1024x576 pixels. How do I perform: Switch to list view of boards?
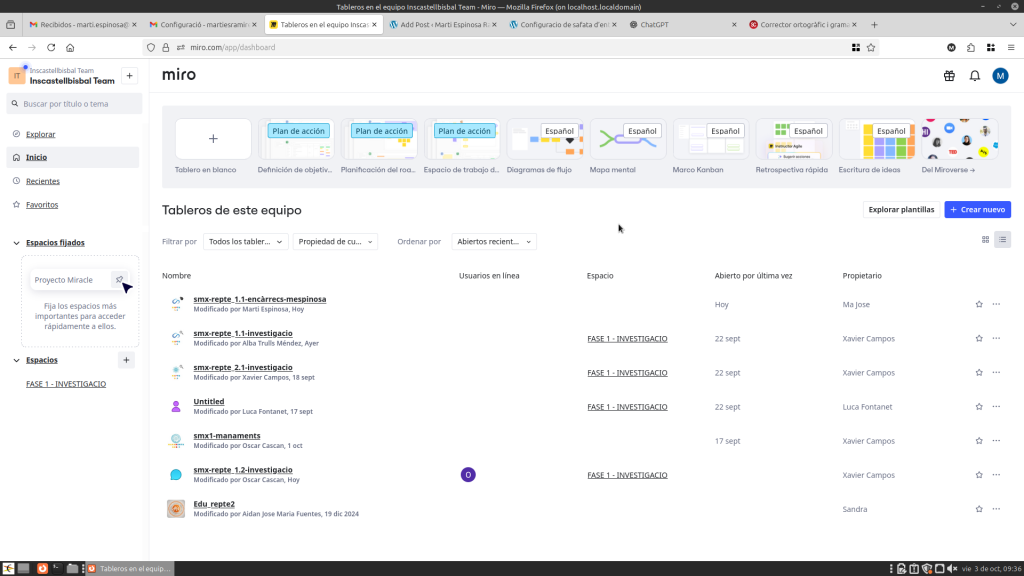coord(1002,240)
